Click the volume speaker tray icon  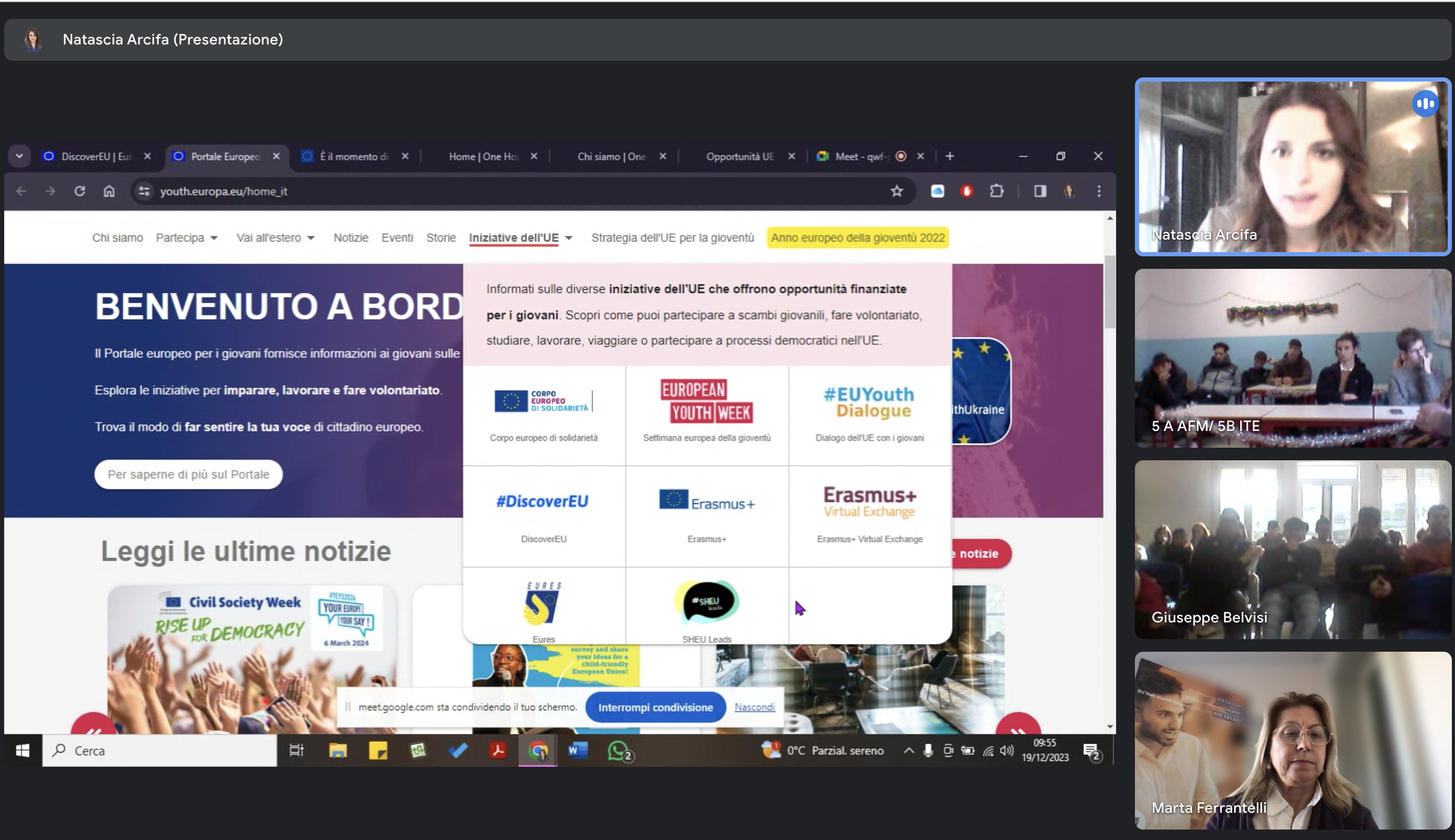(1007, 751)
